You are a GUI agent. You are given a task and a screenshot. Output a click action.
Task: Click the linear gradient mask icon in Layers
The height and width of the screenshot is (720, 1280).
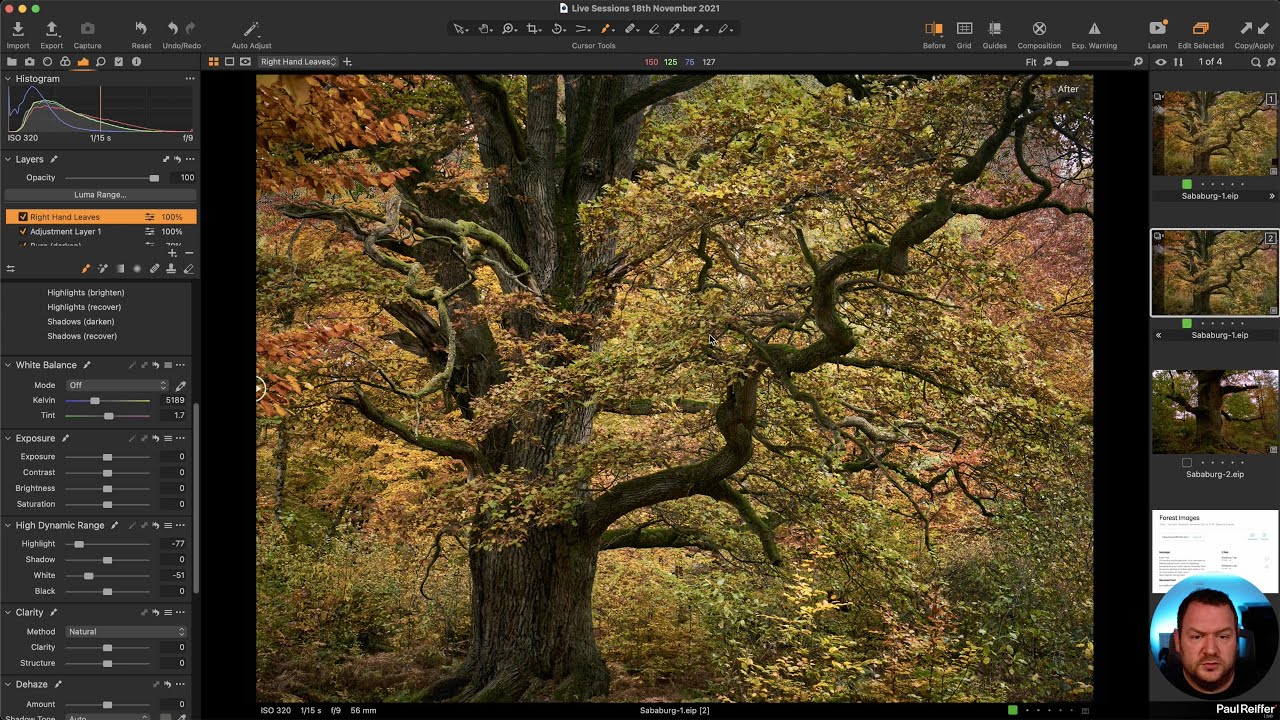[120, 269]
